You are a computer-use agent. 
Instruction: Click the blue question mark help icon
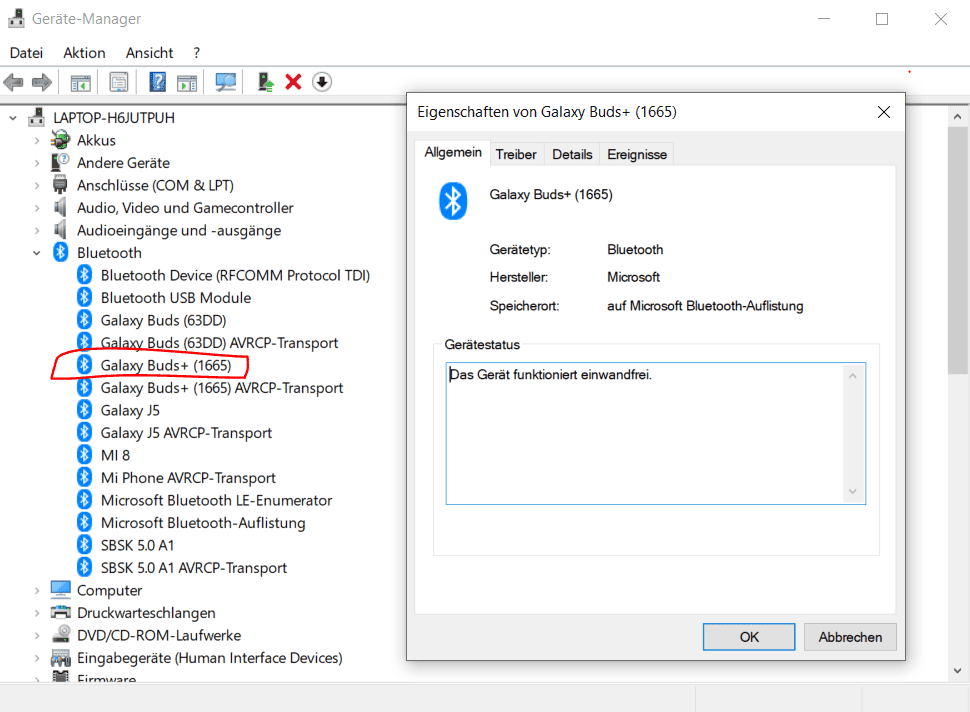(x=158, y=82)
